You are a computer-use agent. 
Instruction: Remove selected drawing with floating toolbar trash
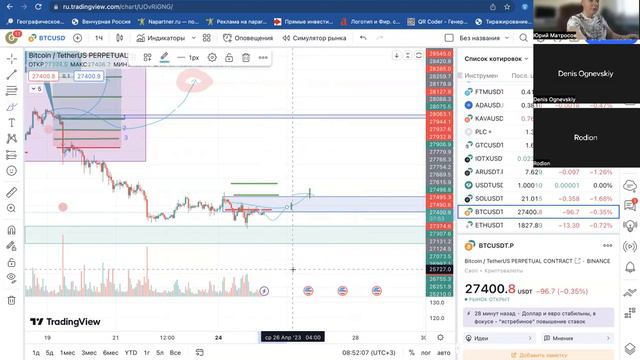coord(246,58)
